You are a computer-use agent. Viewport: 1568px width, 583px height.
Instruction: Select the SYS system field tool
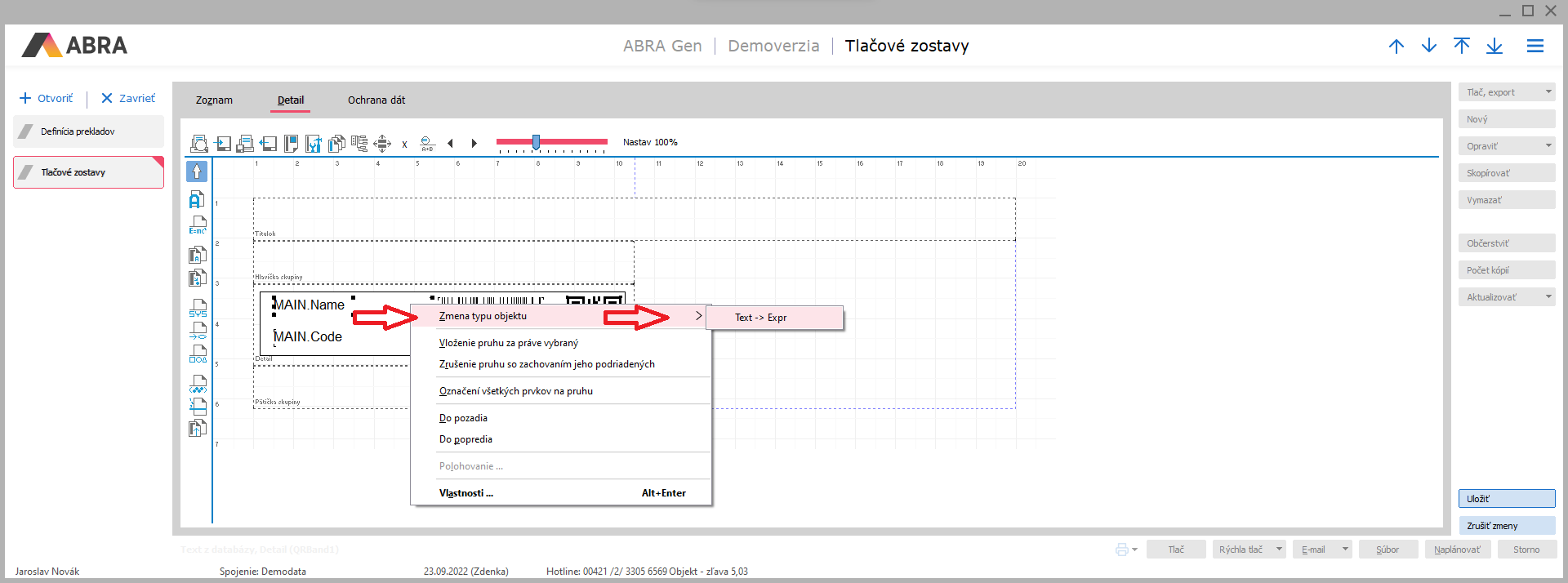pyautogui.click(x=198, y=308)
